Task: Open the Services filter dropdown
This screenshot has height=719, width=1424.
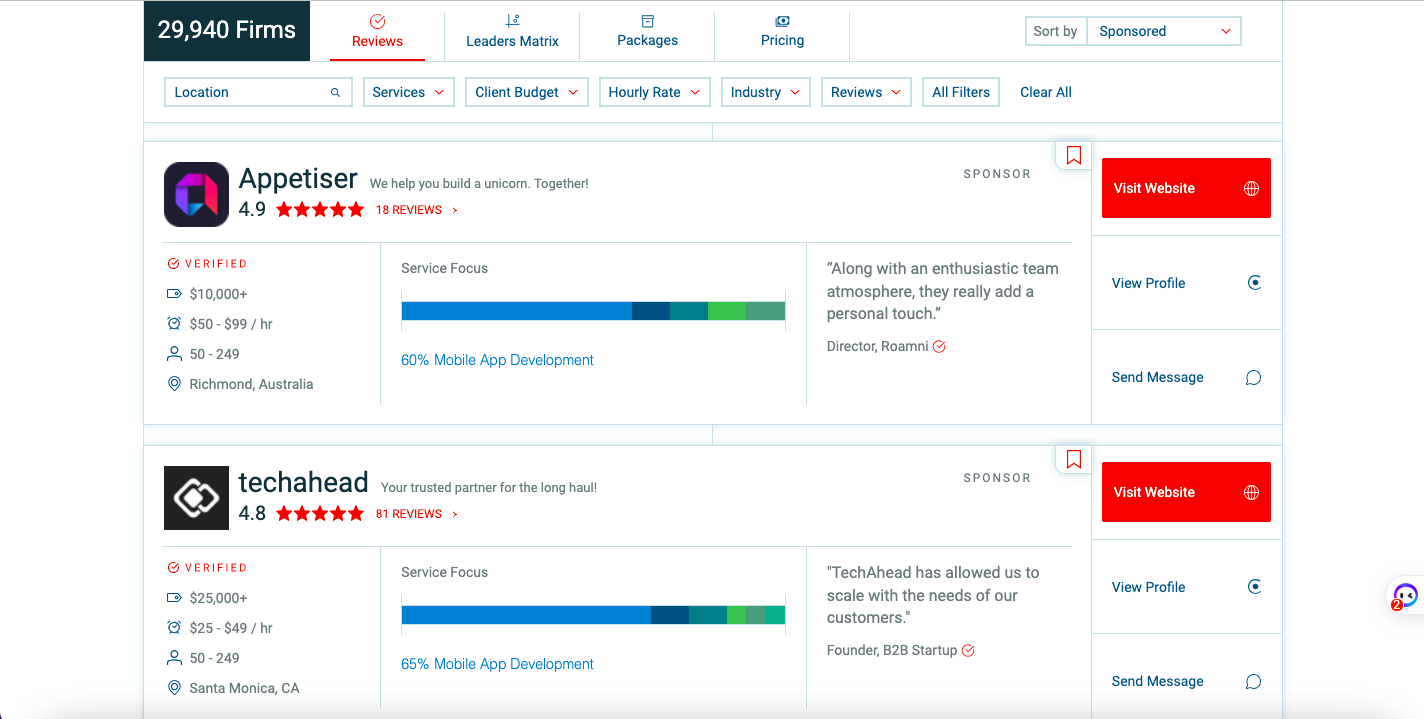Action: pyautogui.click(x=408, y=91)
